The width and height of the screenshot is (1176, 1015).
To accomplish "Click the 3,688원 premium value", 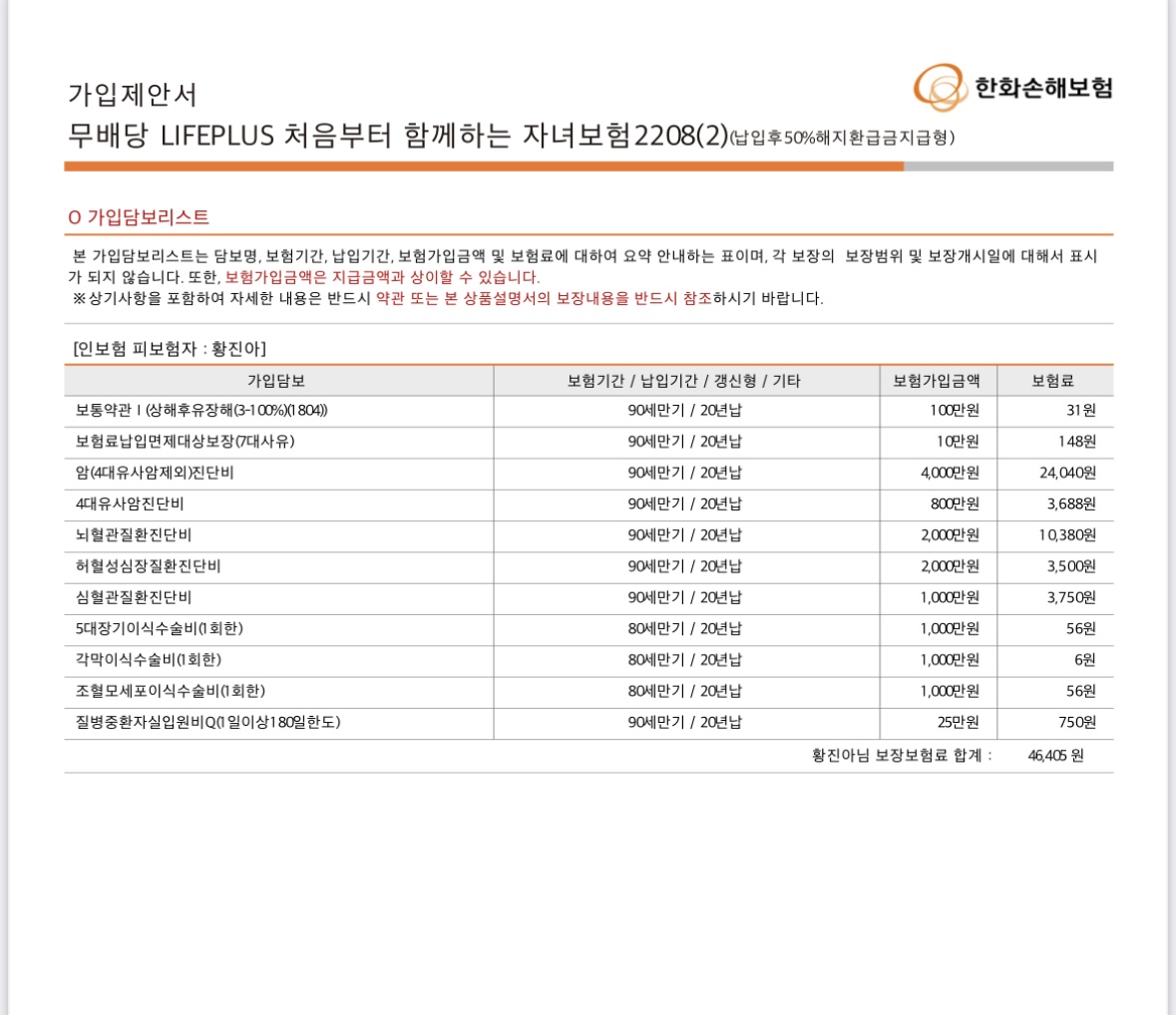I will point(1071,504).
